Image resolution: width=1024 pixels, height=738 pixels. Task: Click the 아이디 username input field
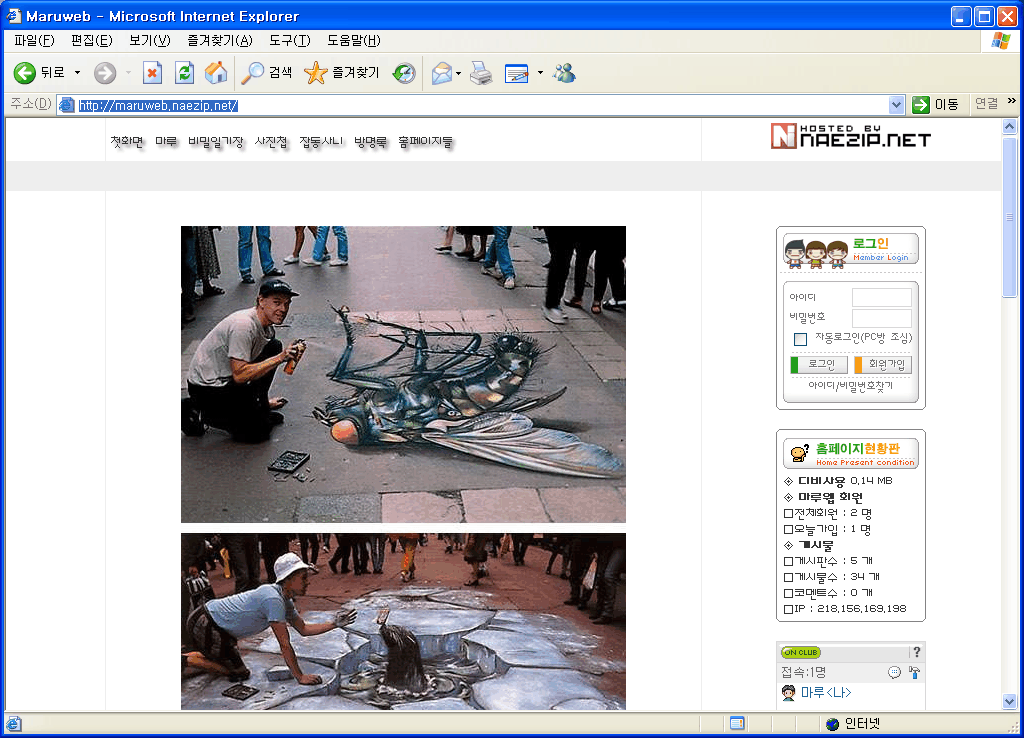click(881, 297)
